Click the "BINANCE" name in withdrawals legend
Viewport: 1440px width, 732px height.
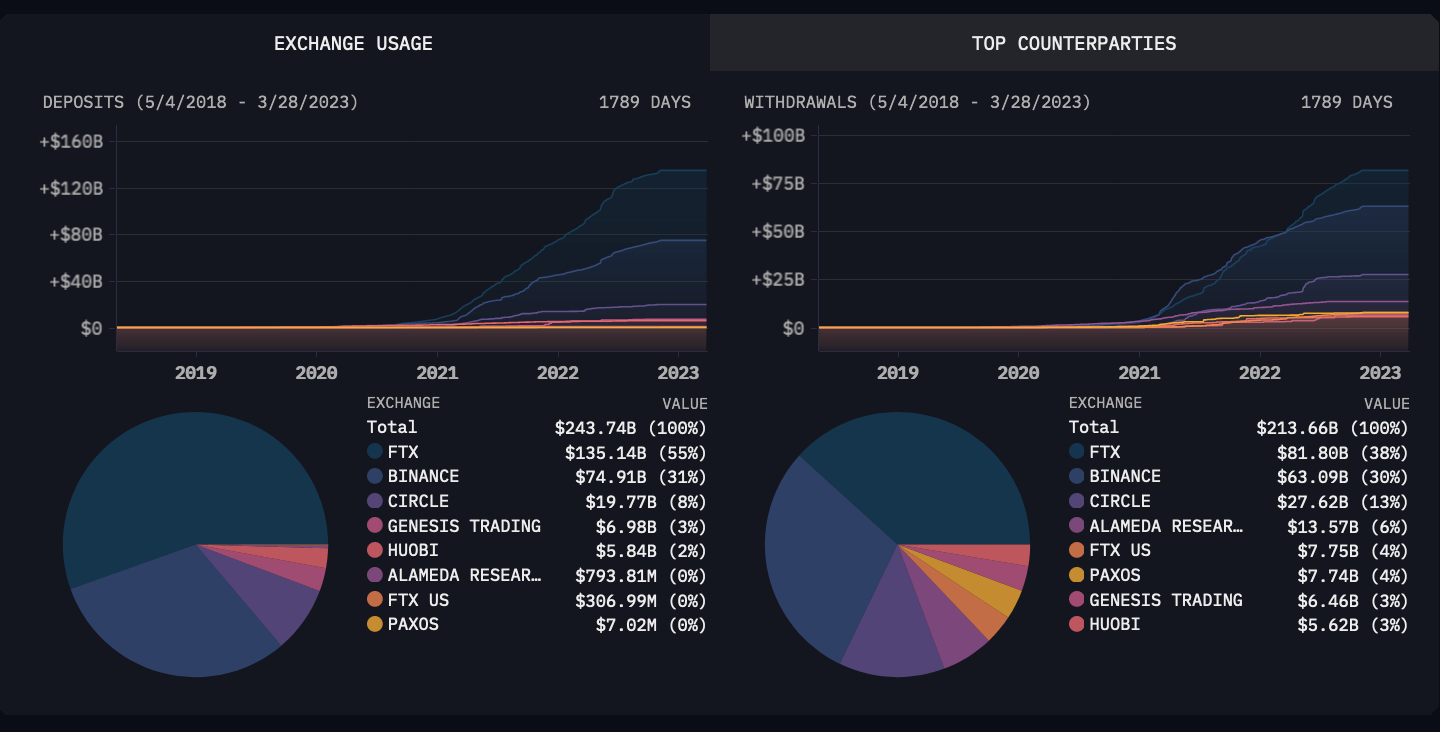(1125, 477)
